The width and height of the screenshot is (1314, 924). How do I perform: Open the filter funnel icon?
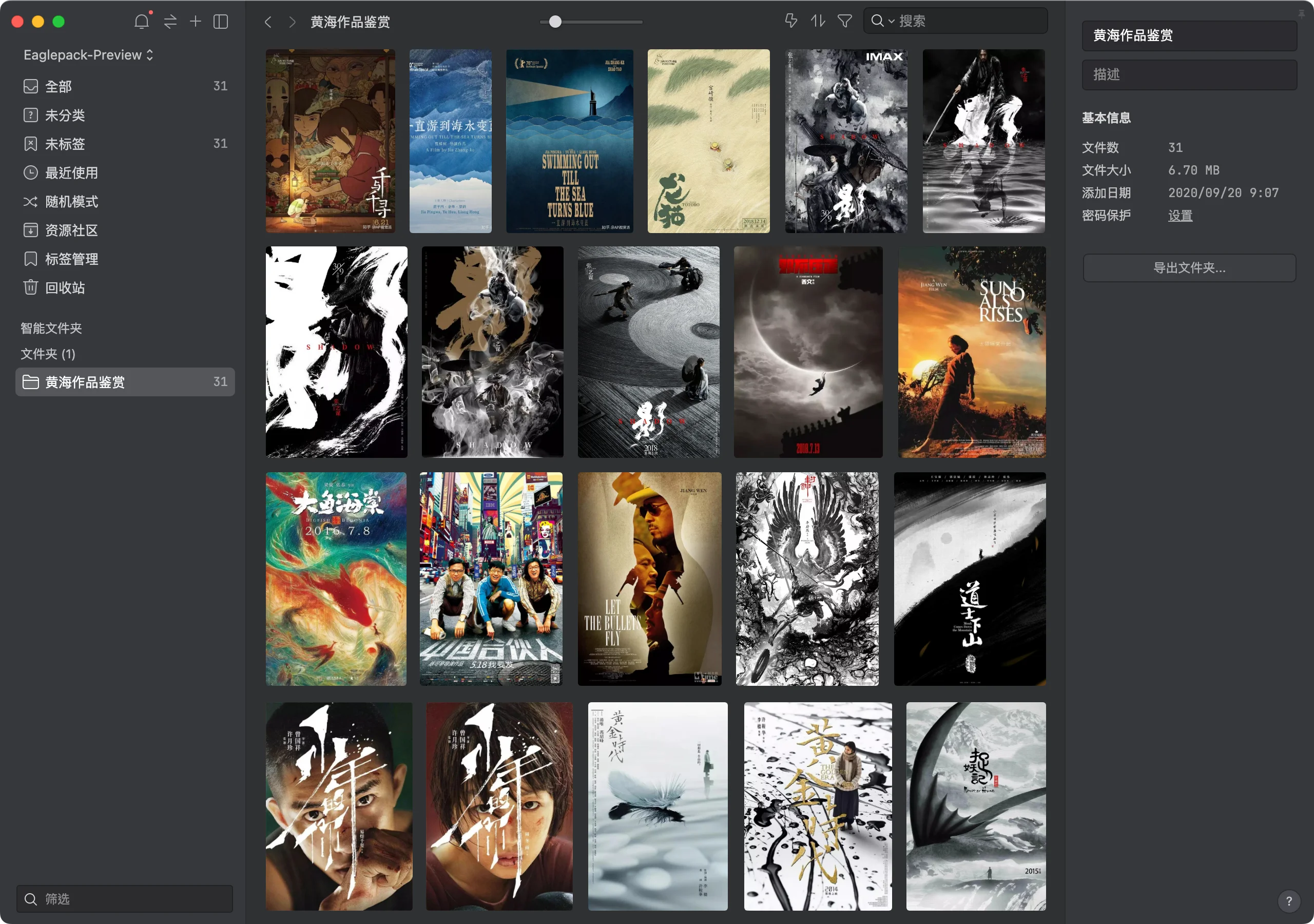pos(845,21)
